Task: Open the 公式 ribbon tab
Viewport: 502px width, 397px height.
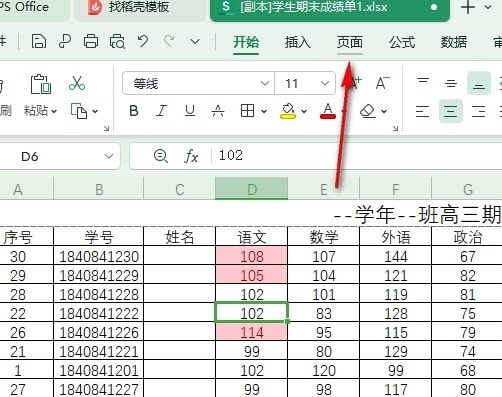Action: coord(402,42)
